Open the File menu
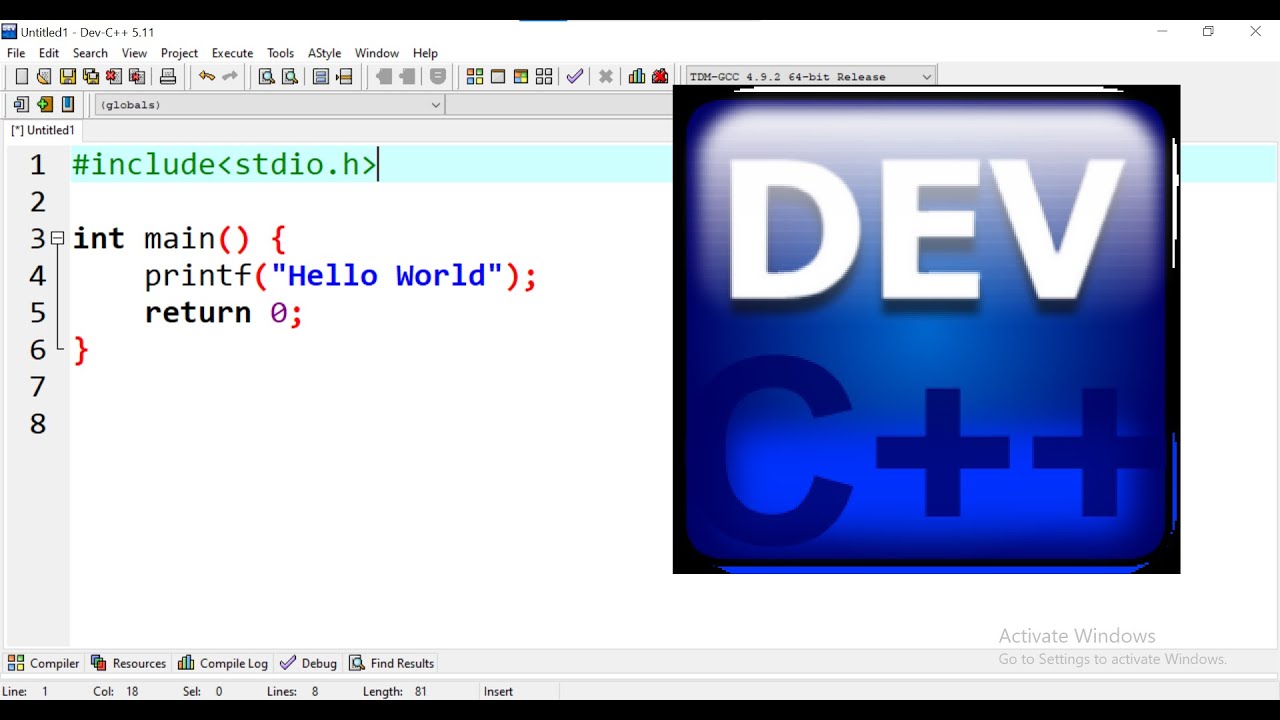Screen dimensions: 1280x720 (16, 53)
